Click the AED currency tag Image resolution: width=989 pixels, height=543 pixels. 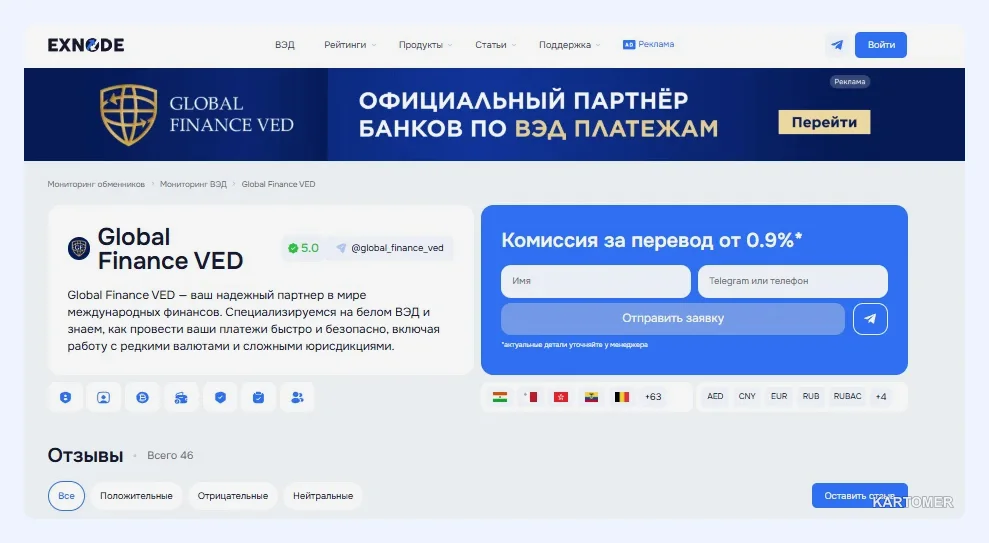tap(715, 397)
